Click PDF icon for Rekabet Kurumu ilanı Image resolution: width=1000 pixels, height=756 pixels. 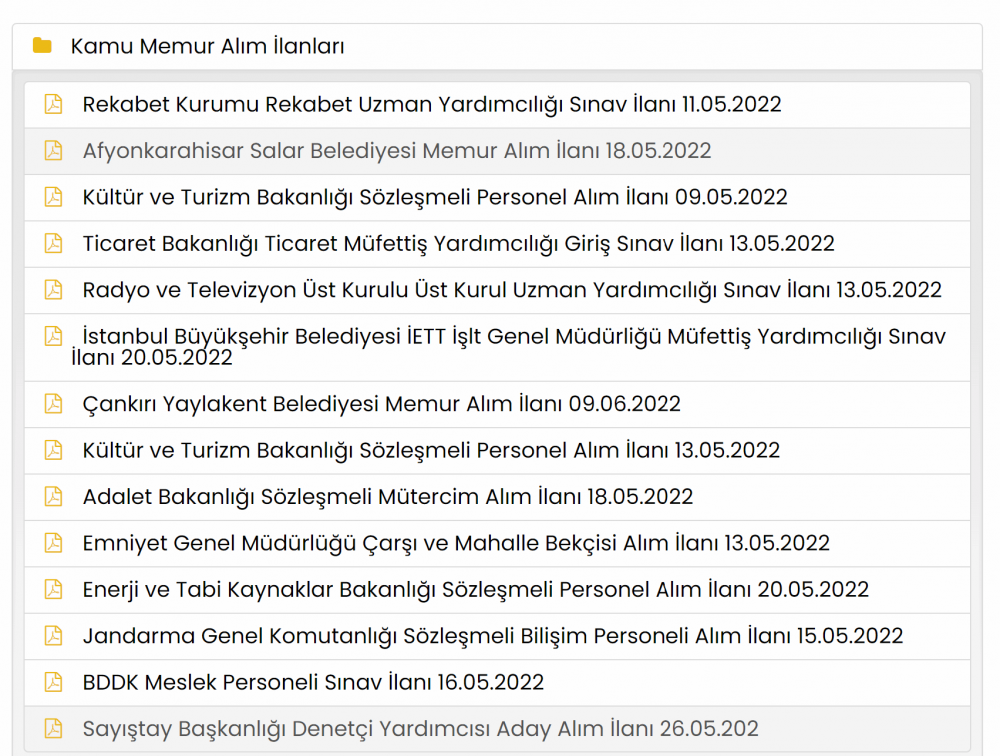54,104
